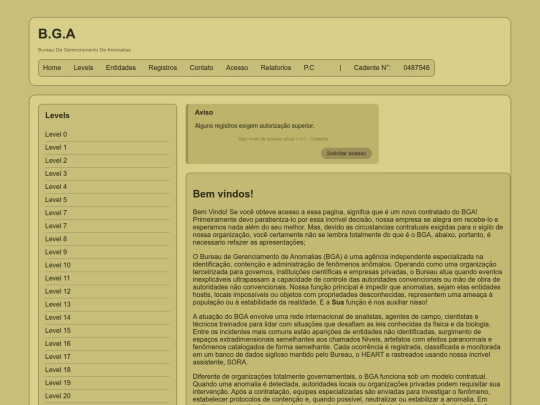This screenshot has width=540, height=405.
Task: Click the Aviso heading
Action: pos(204,113)
